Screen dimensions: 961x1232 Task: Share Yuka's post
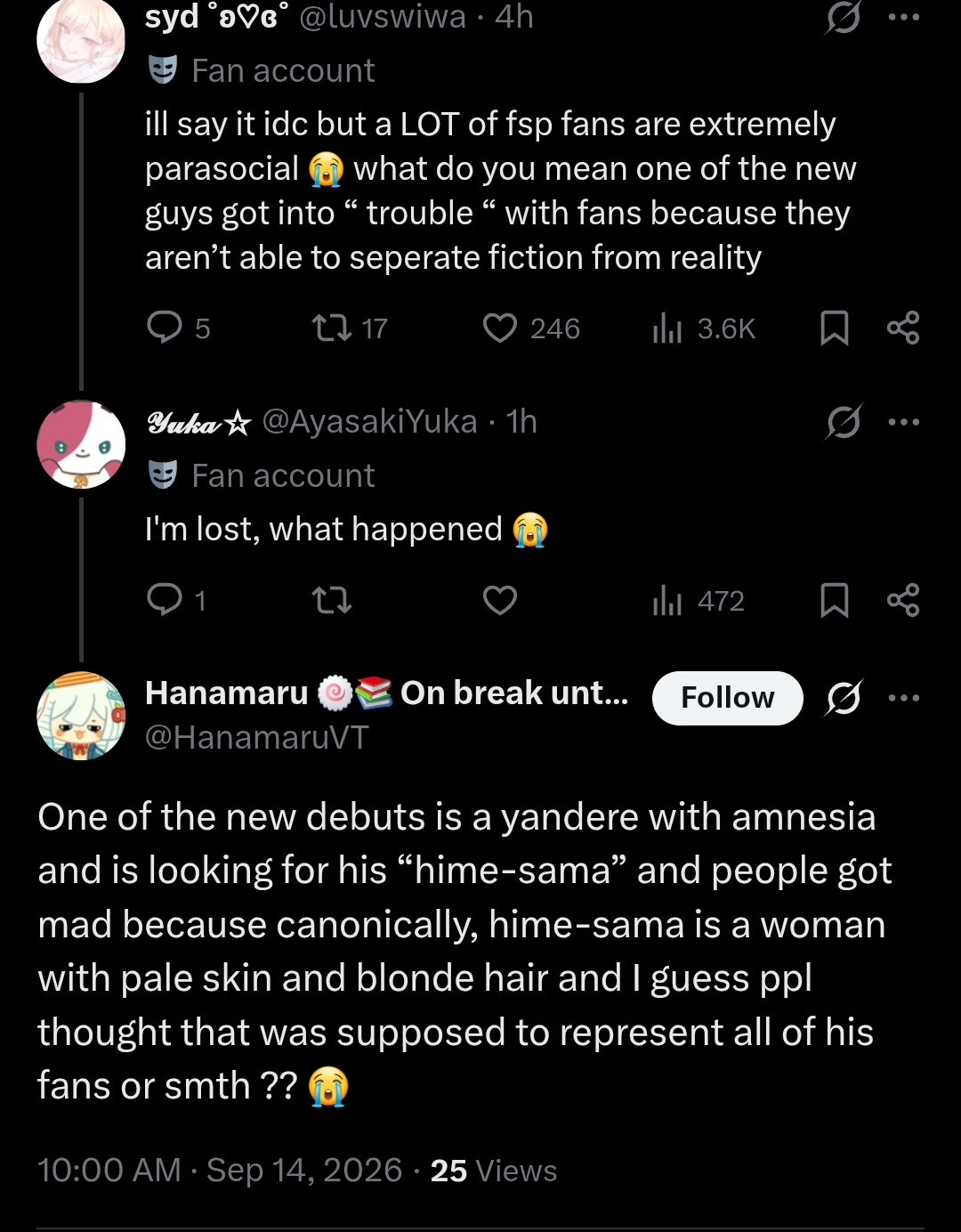point(903,601)
